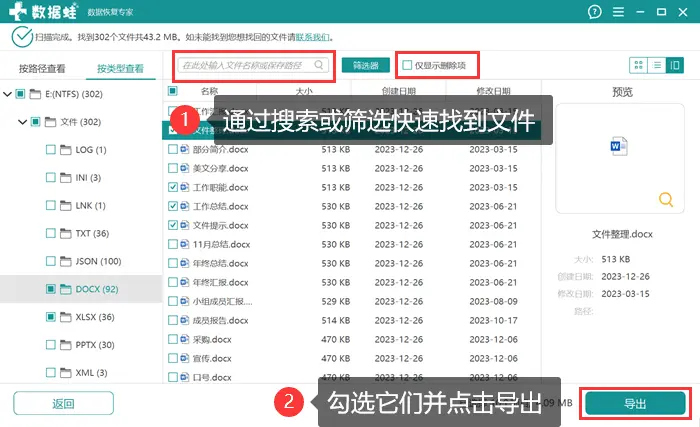Tick the TXT (36) category checkbox

[x=51, y=233]
